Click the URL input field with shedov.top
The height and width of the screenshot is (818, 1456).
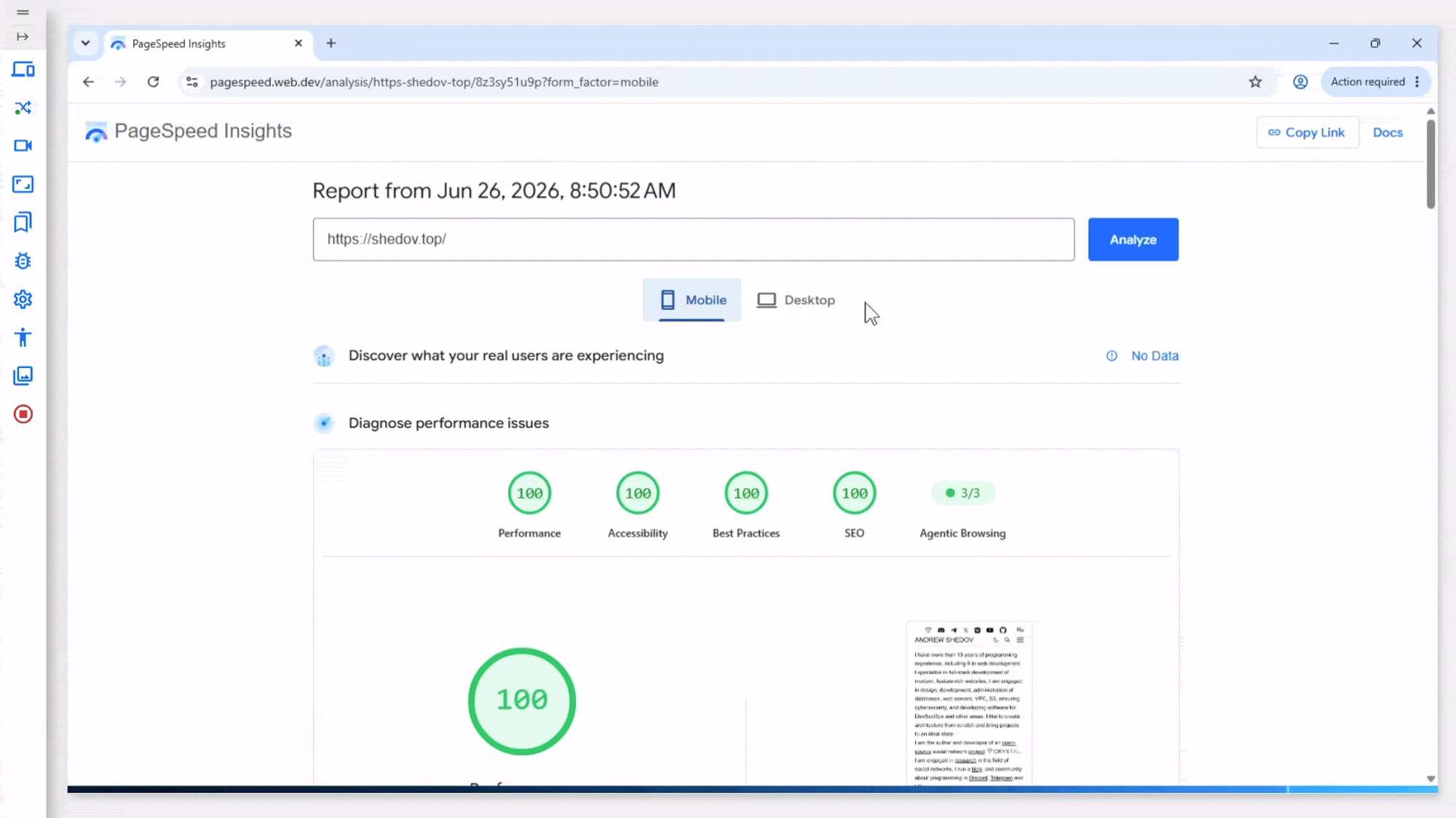click(693, 240)
